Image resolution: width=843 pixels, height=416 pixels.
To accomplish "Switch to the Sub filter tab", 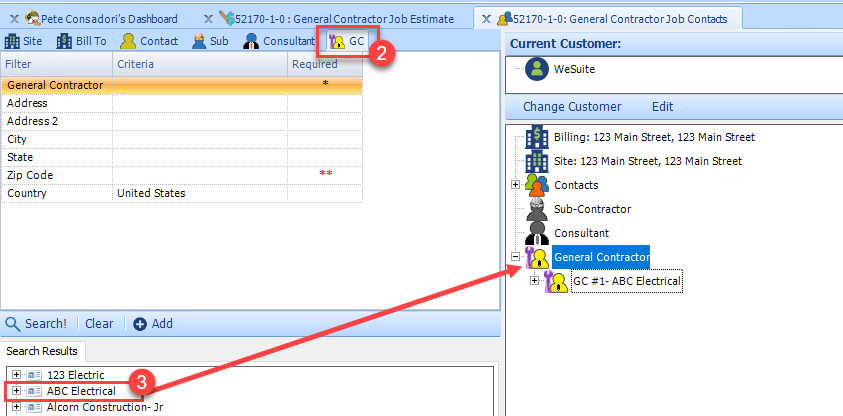I will [x=210, y=41].
